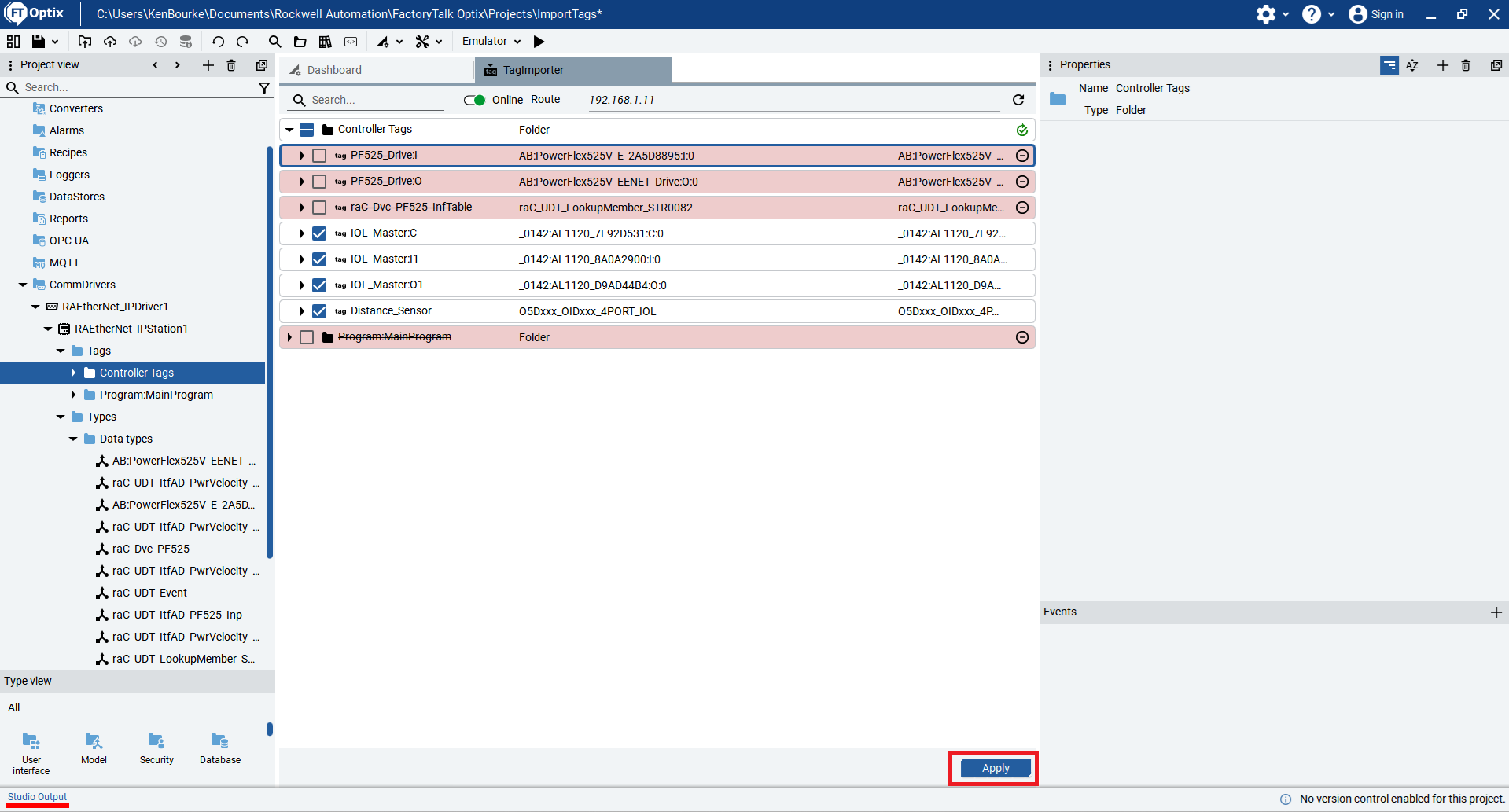This screenshot has width=1509, height=812.
Task: Uncheck the Distance_Sensor tag checkbox
Action: [x=319, y=311]
